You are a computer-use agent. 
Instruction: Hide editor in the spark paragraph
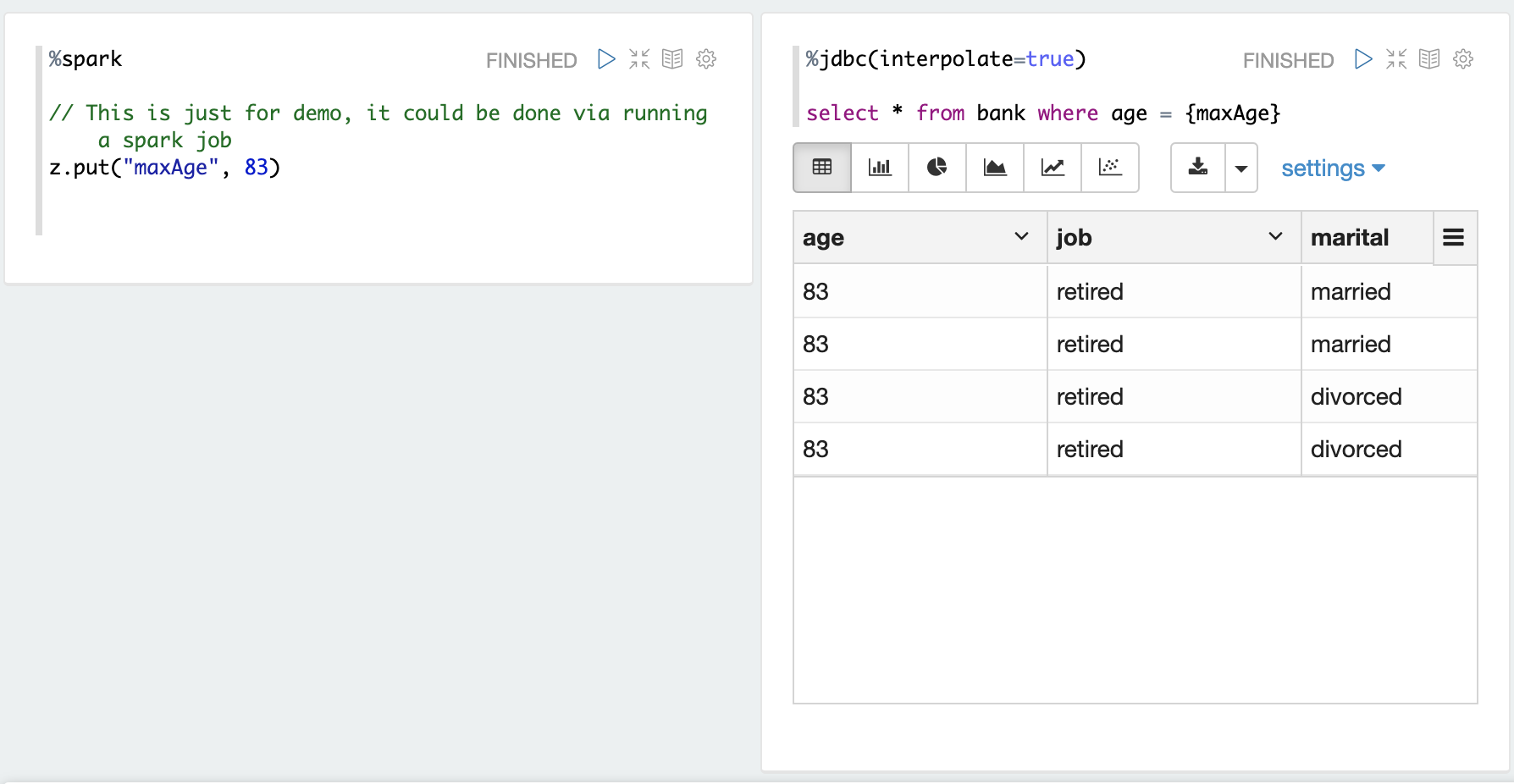click(639, 59)
